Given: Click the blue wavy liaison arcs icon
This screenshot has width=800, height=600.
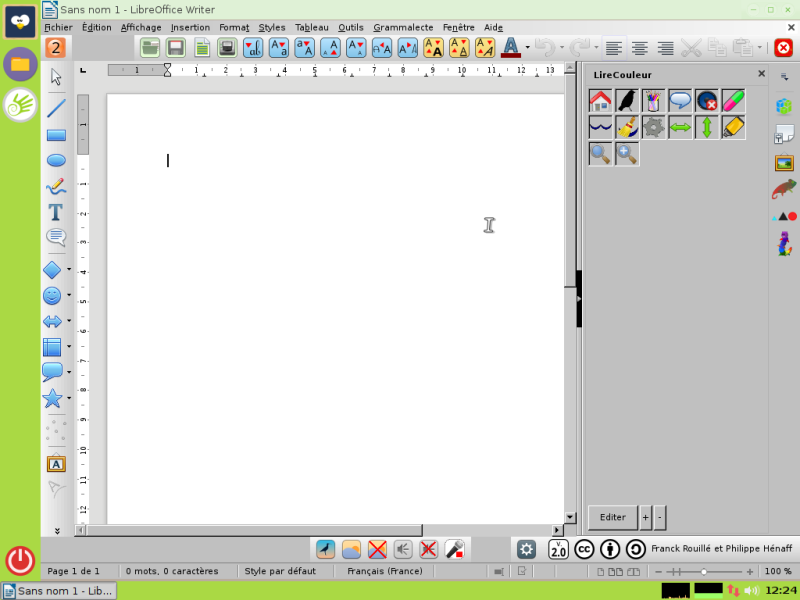Looking at the screenshot, I should (601, 127).
